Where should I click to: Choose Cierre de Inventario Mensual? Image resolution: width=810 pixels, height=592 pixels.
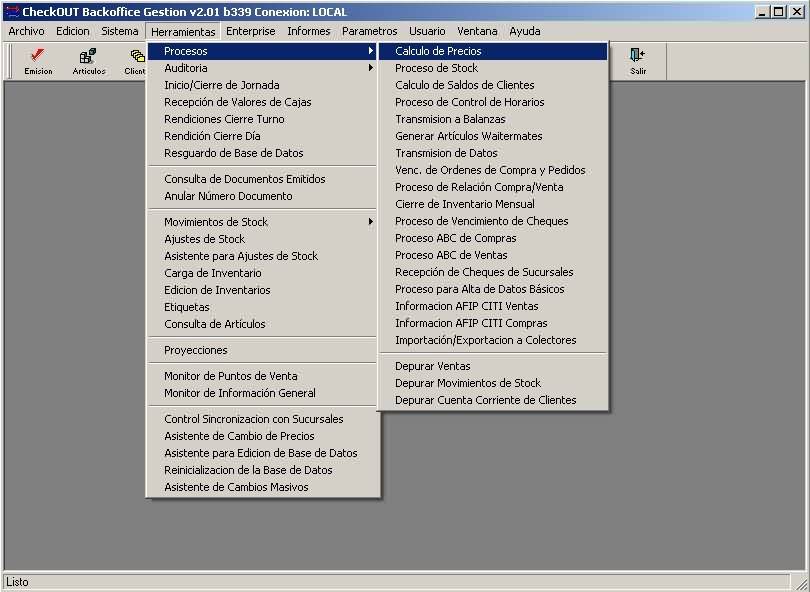tap(493, 205)
